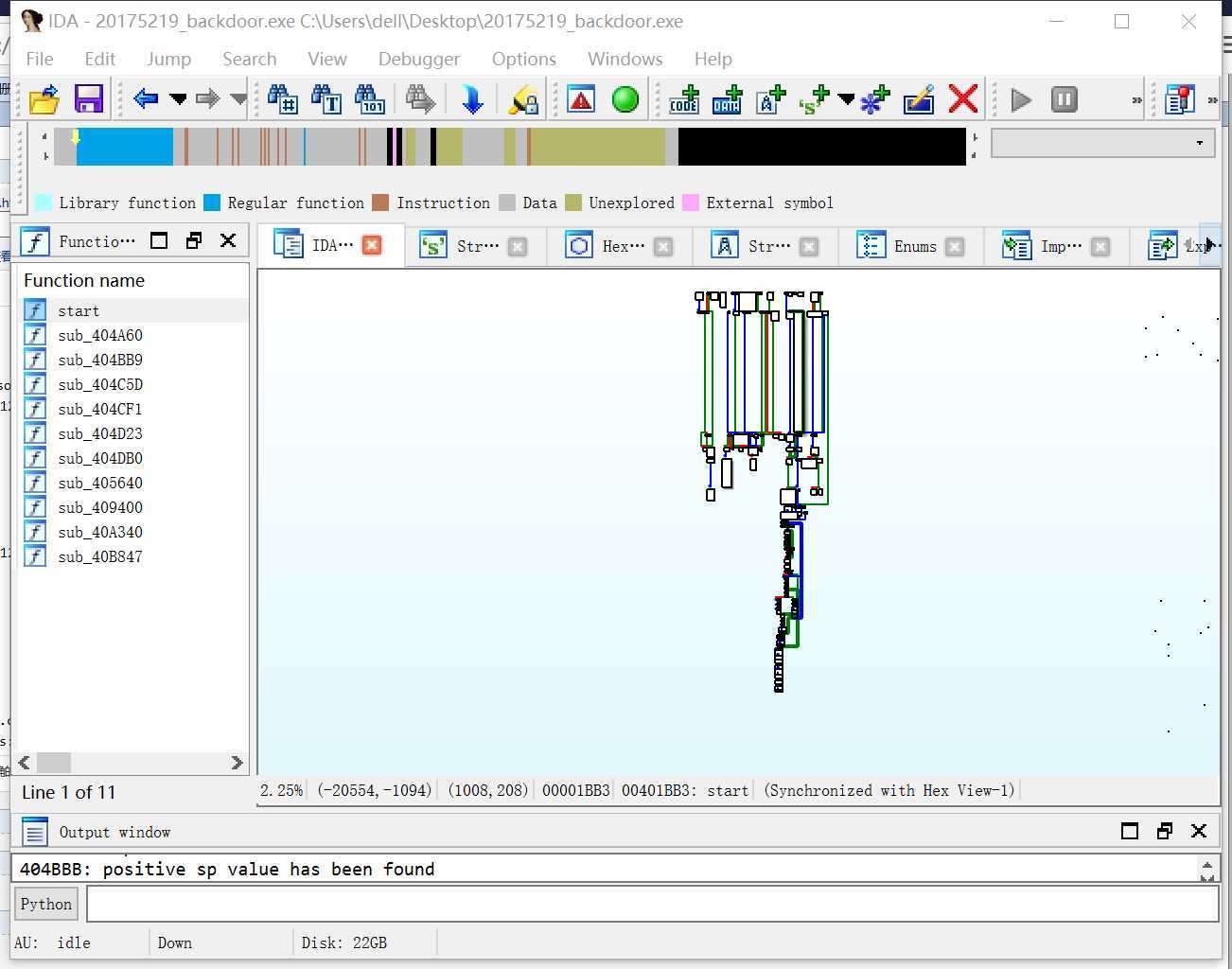Convert to code with CODE plus icon
The height and width of the screenshot is (969, 1232).
click(x=684, y=98)
